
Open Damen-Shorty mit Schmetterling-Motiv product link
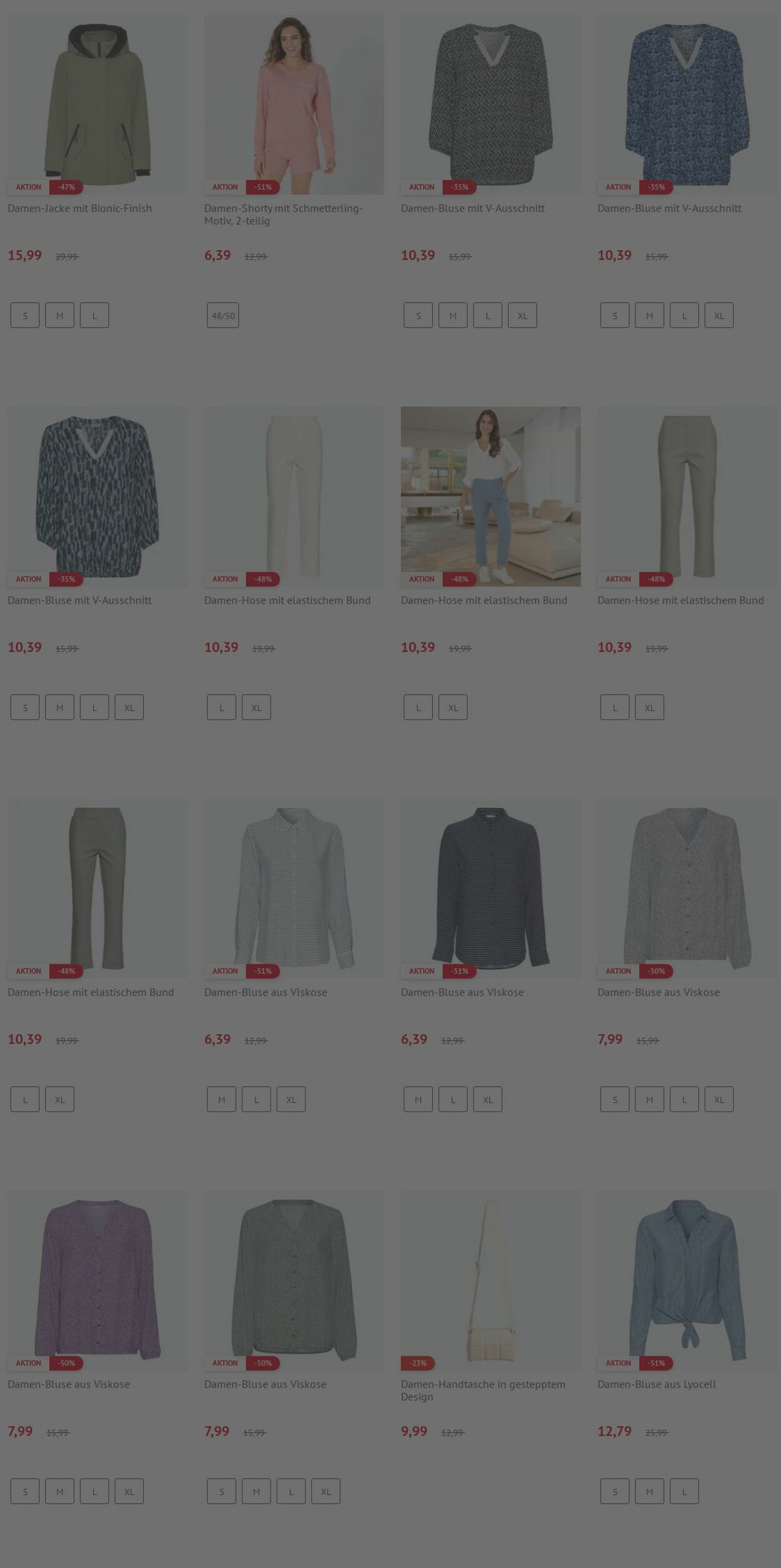(x=284, y=214)
